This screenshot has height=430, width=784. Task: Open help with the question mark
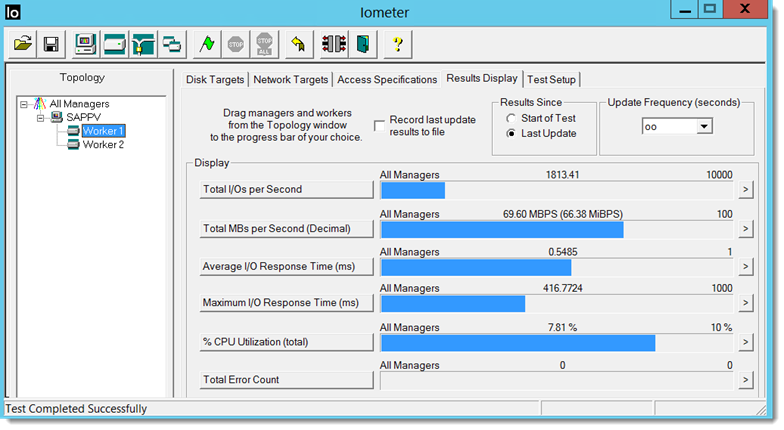pyautogui.click(x=398, y=44)
